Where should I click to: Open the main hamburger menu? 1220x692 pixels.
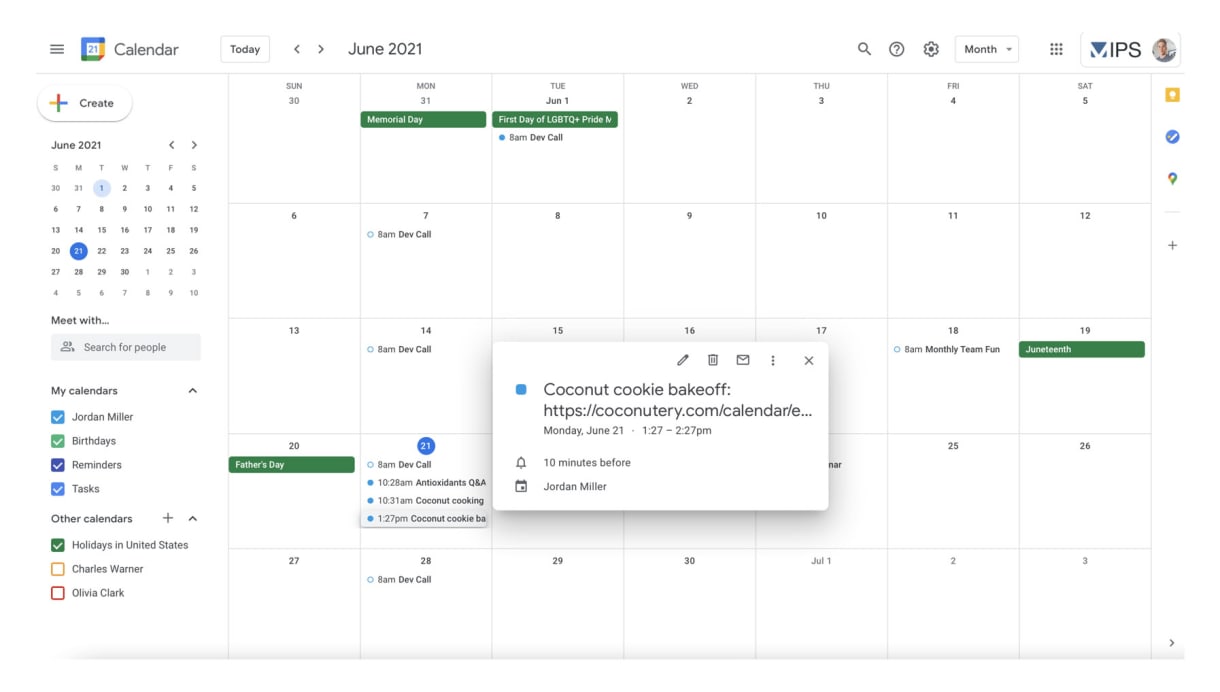[57, 49]
